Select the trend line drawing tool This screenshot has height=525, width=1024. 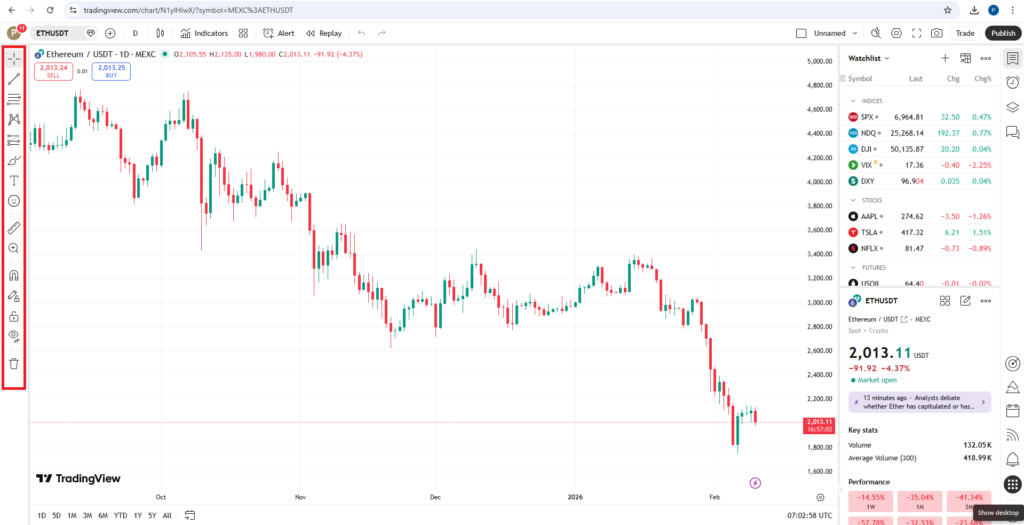coord(14,78)
